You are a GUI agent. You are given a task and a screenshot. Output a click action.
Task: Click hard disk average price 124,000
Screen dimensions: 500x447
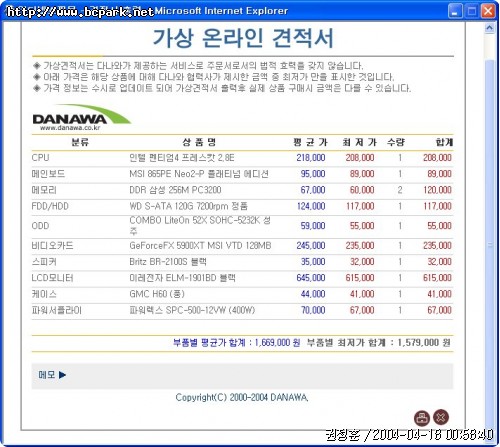coord(311,206)
